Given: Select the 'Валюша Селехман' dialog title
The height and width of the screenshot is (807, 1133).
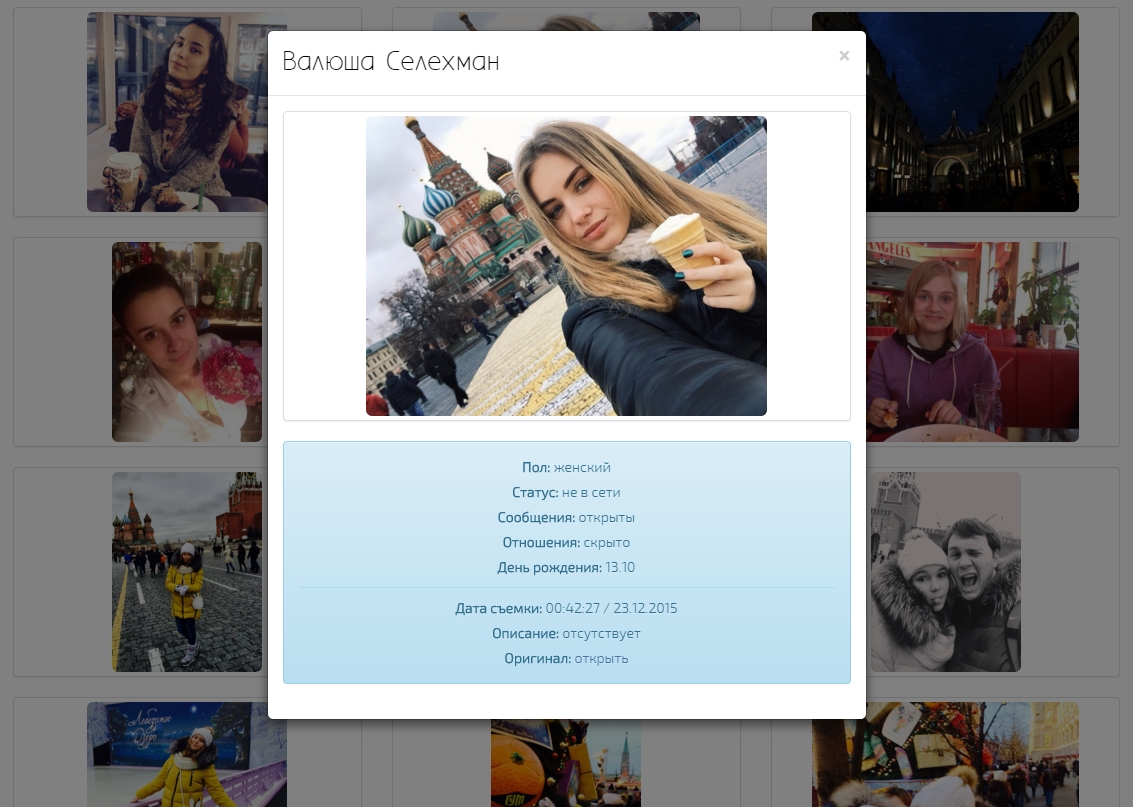Looking at the screenshot, I should point(391,61).
